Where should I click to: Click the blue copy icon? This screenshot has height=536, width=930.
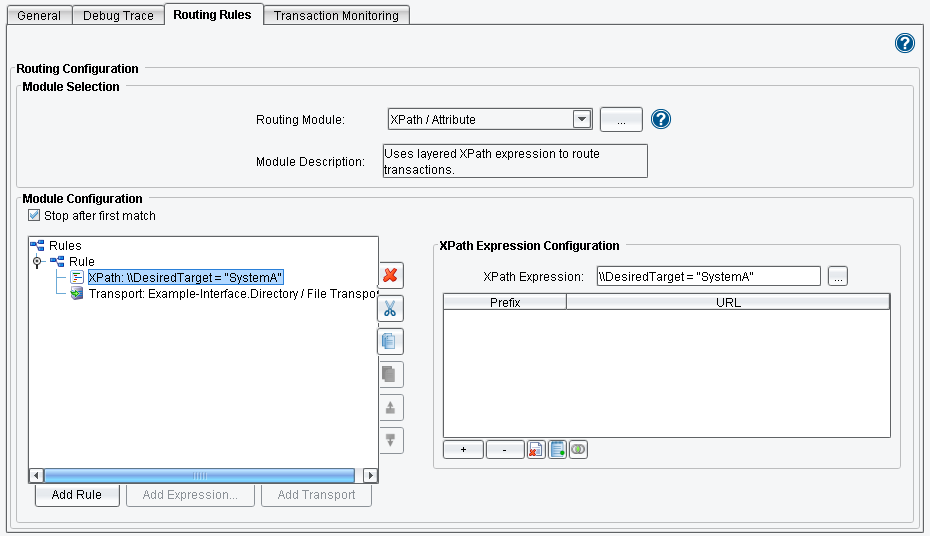pyautogui.click(x=390, y=341)
